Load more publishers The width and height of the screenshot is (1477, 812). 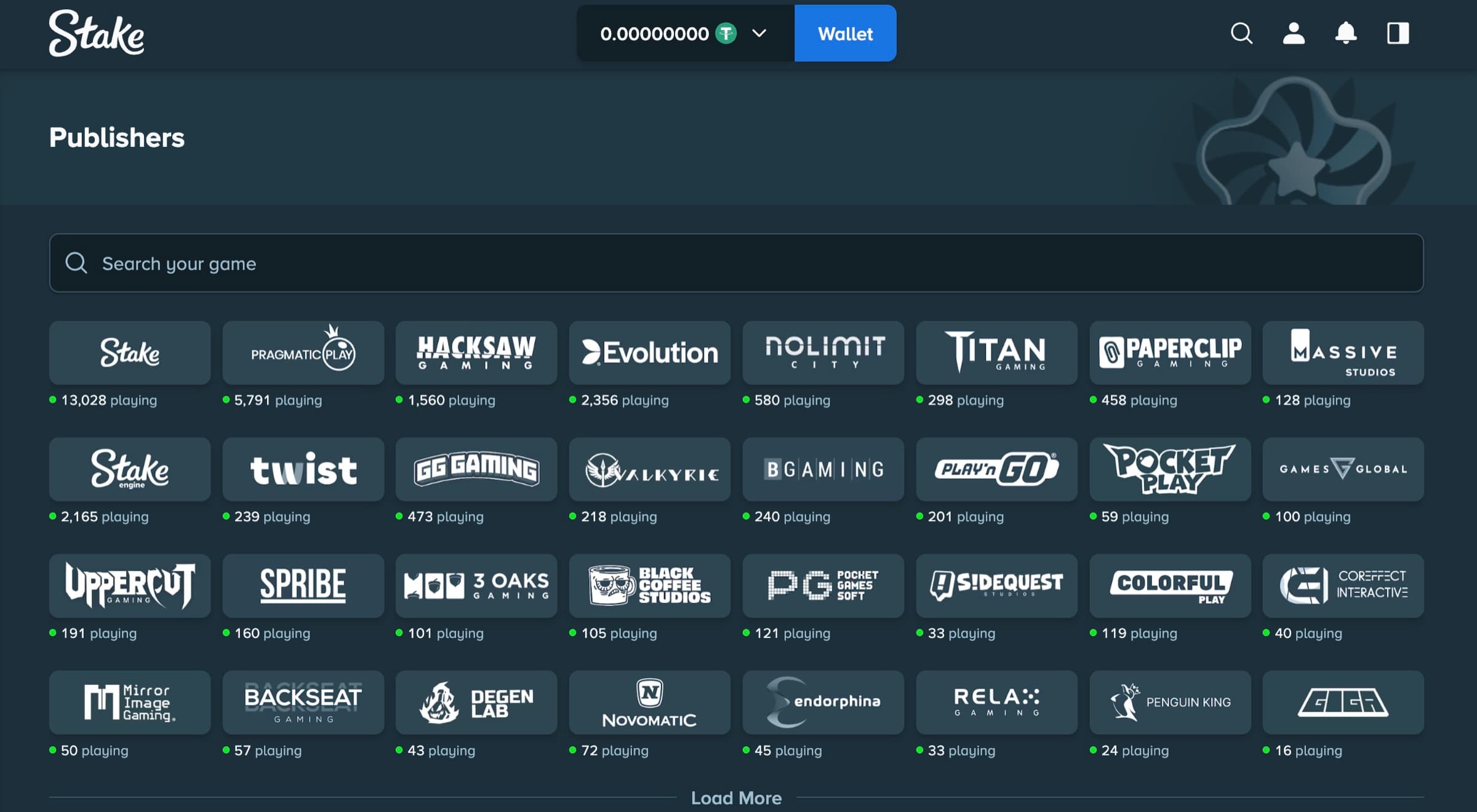coord(736,798)
